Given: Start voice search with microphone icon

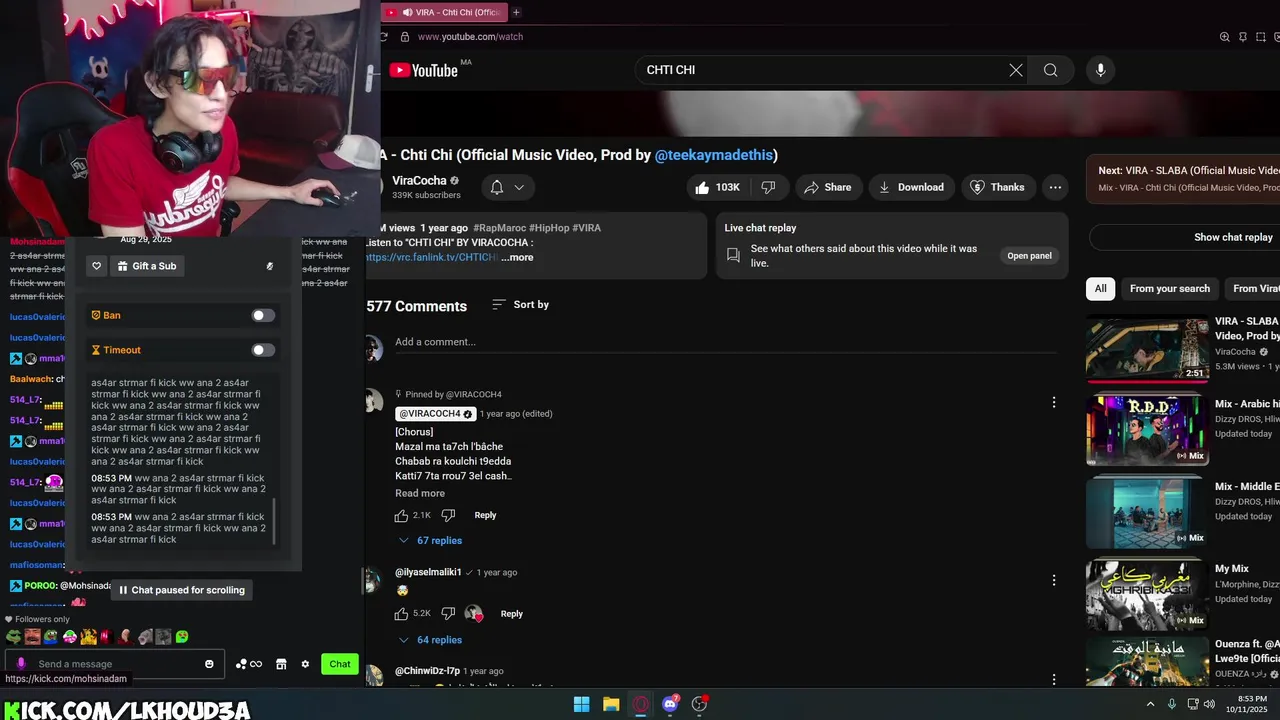Looking at the screenshot, I should pyautogui.click(x=1100, y=70).
